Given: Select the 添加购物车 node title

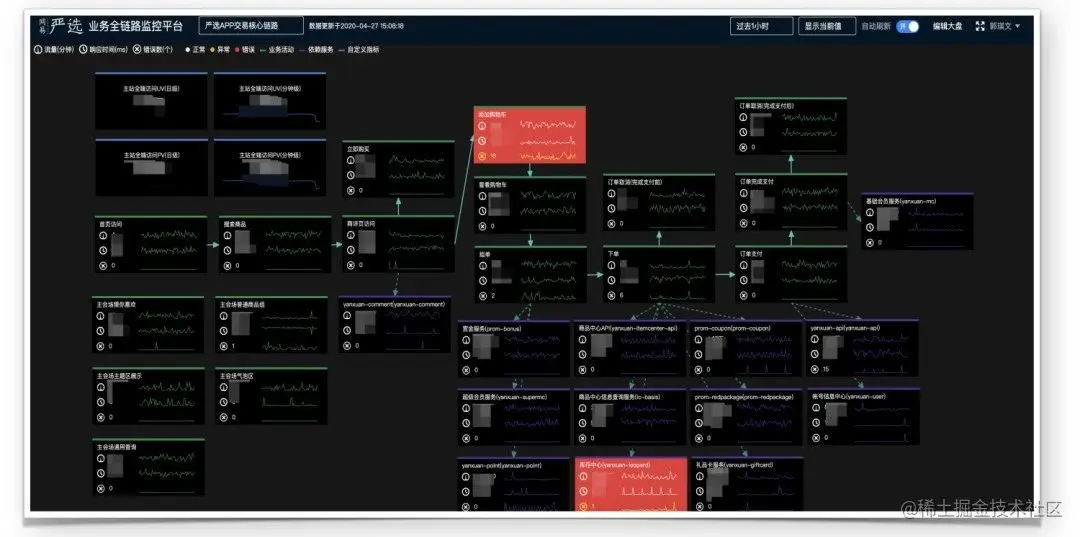Looking at the screenshot, I should [x=492, y=116].
